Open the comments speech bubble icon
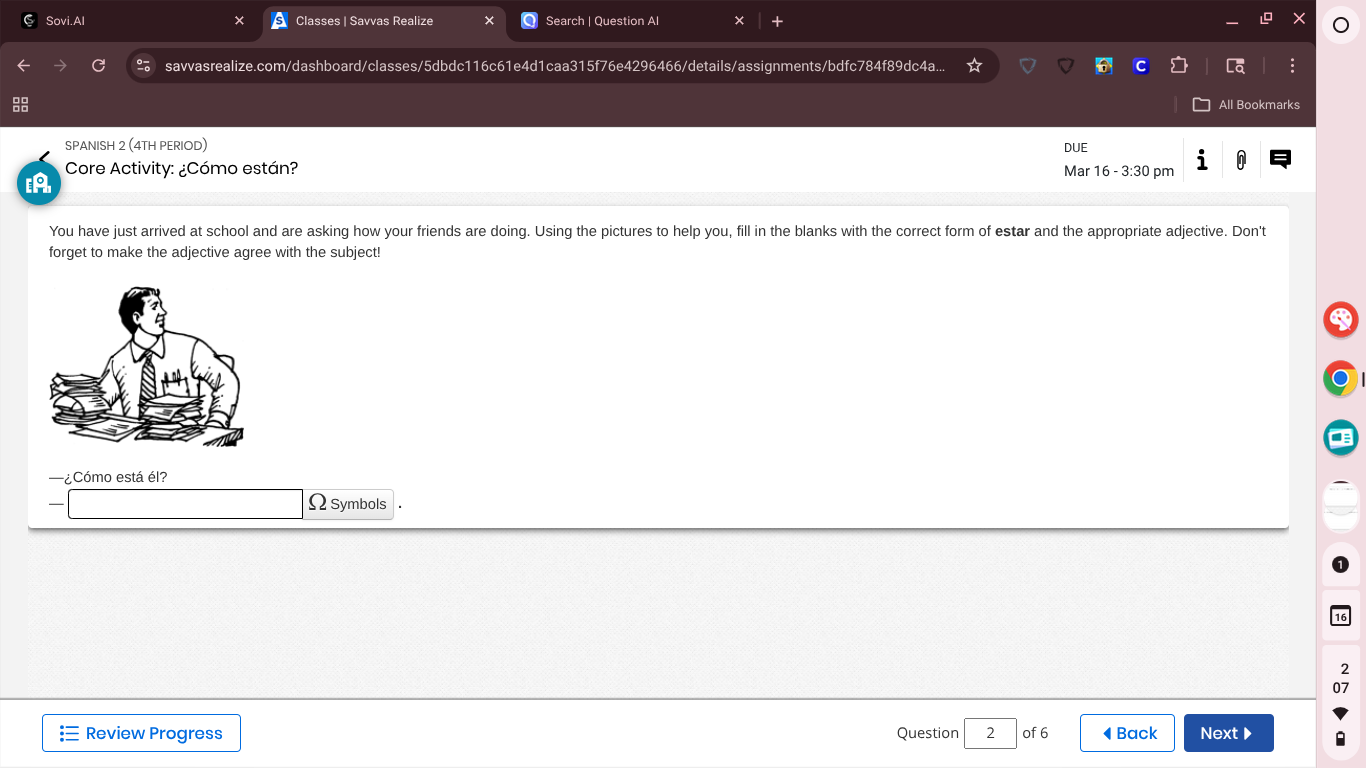This screenshot has width=1366, height=768. click(x=1280, y=159)
